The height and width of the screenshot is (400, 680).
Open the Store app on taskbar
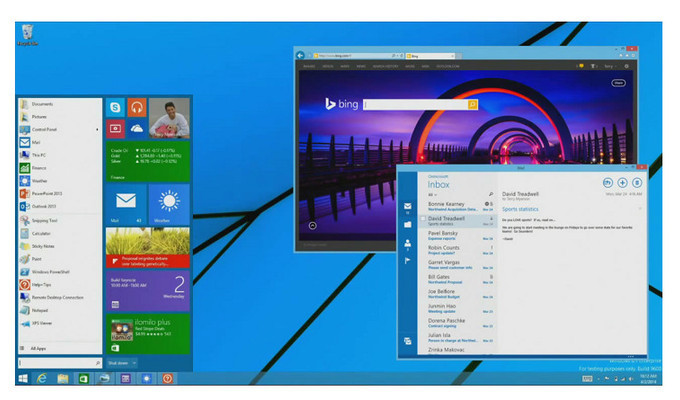83,378
